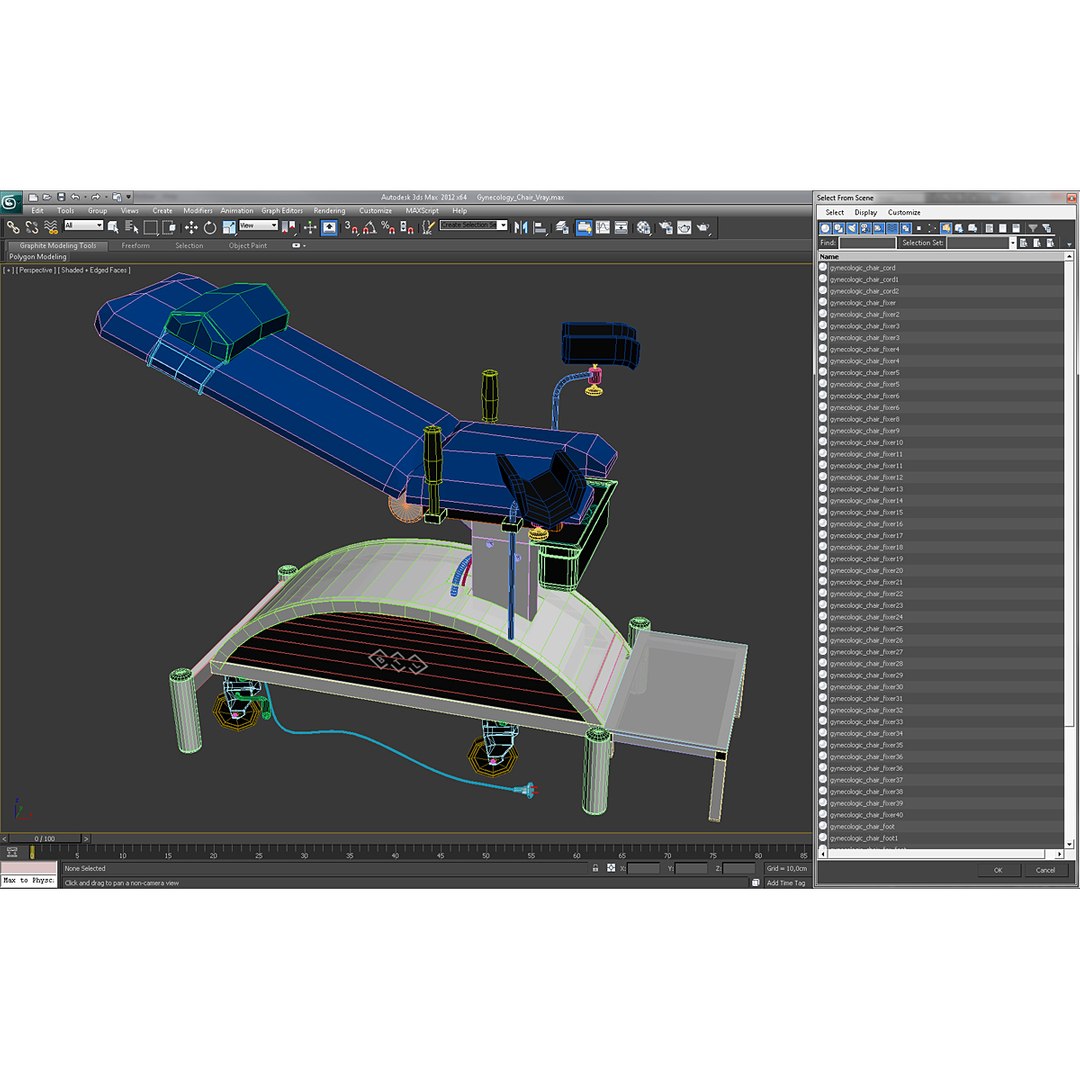This screenshot has height=1080, width=1080.
Task: Toggle the Percent Snap icon
Action: (x=388, y=227)
